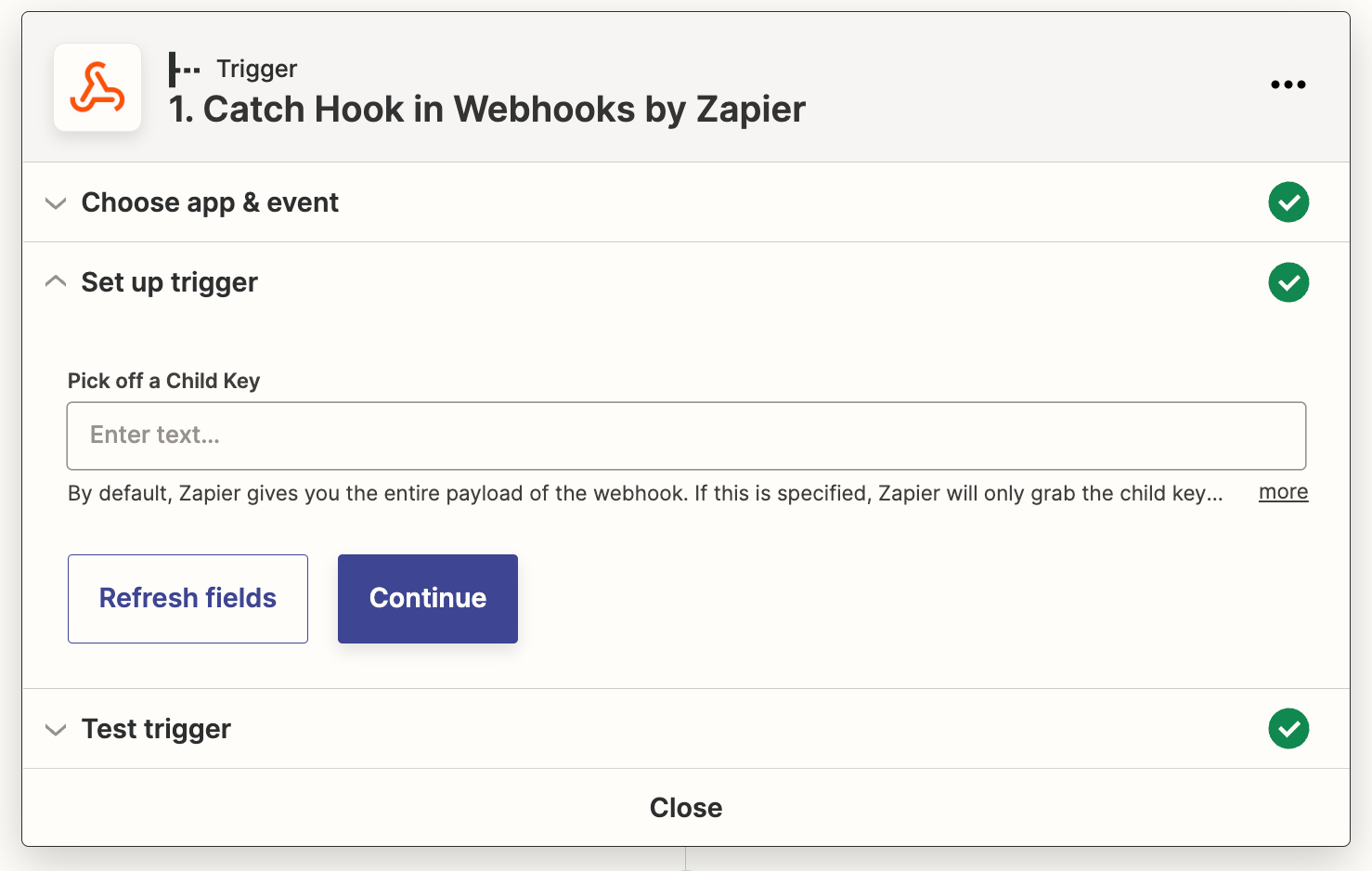Screen dimensions: 1372x871
Task: Show full description via the more link
Action: (1283, 492)
